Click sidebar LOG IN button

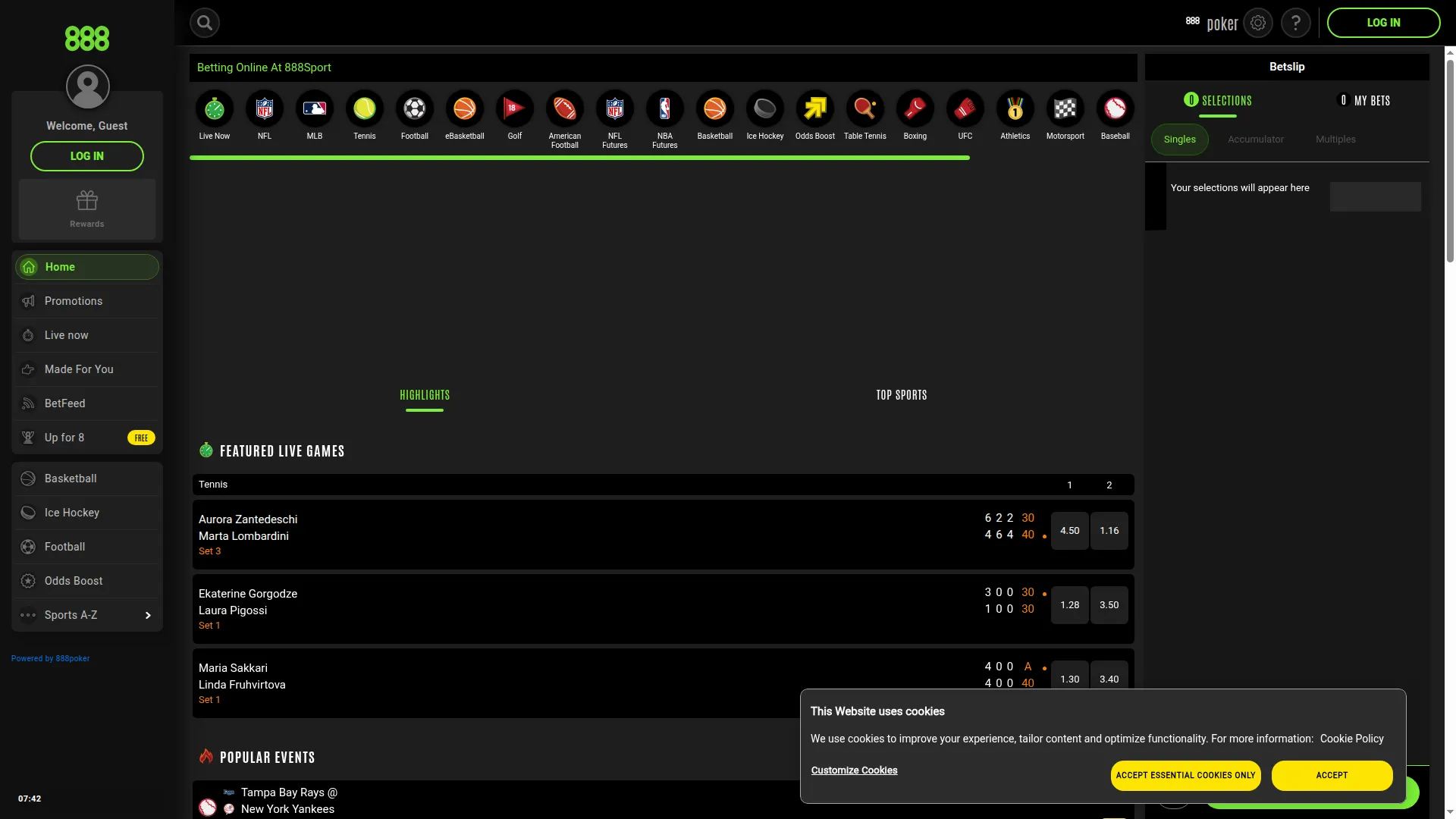point(87,156)
